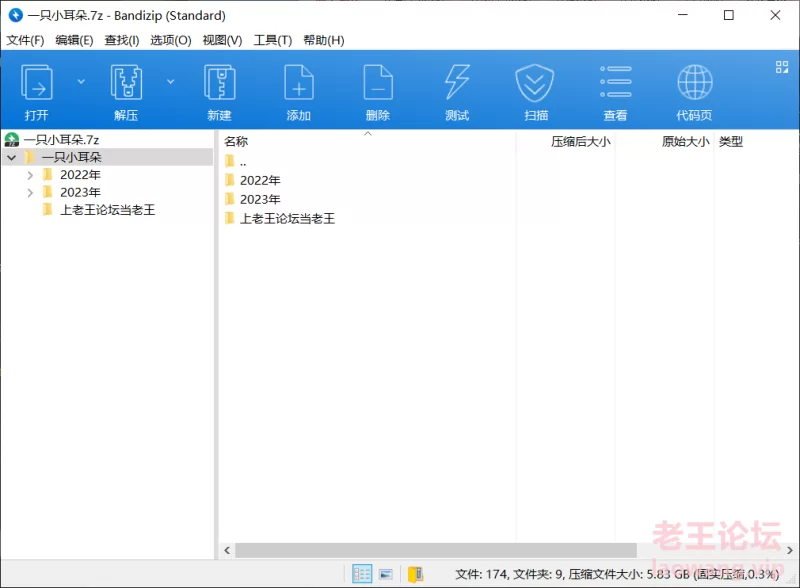The height and width of the screenshot is (588, 800).
Task: Switch to details list view in status bar
Action: click(362, 574)
